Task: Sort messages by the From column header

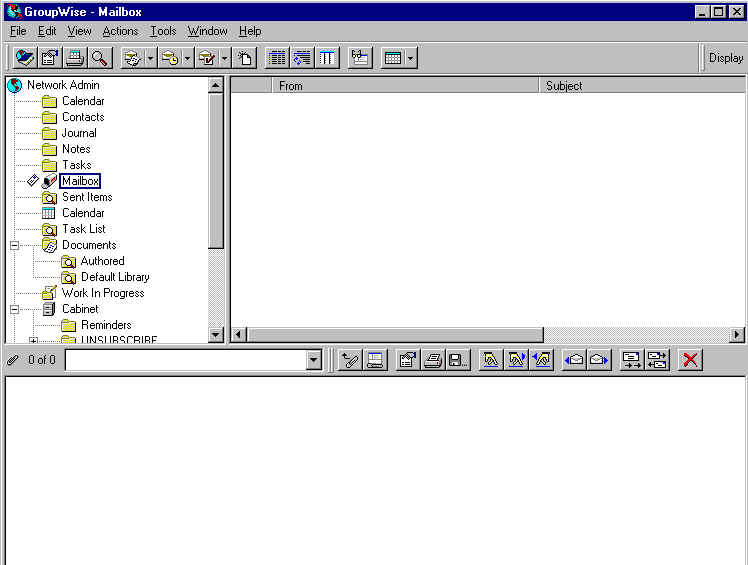Action: coord(405,86)
